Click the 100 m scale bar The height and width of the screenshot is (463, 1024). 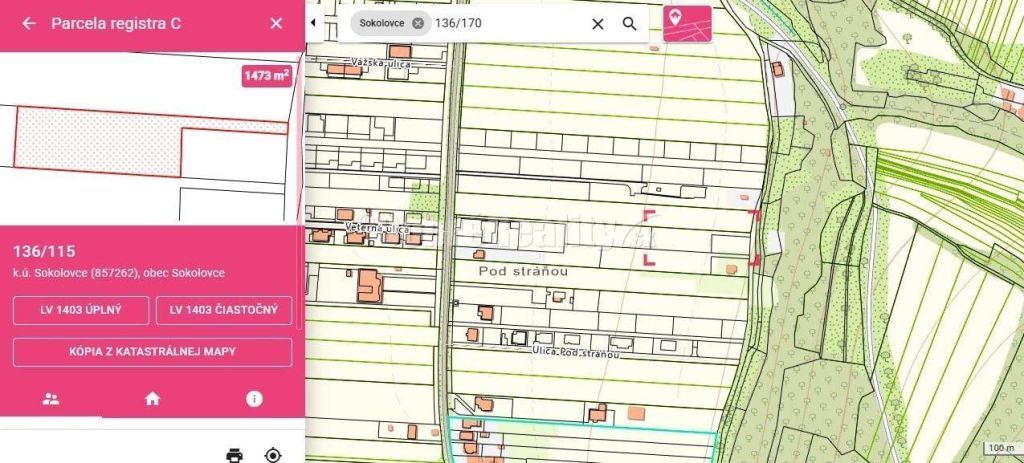coord(1001,449)
